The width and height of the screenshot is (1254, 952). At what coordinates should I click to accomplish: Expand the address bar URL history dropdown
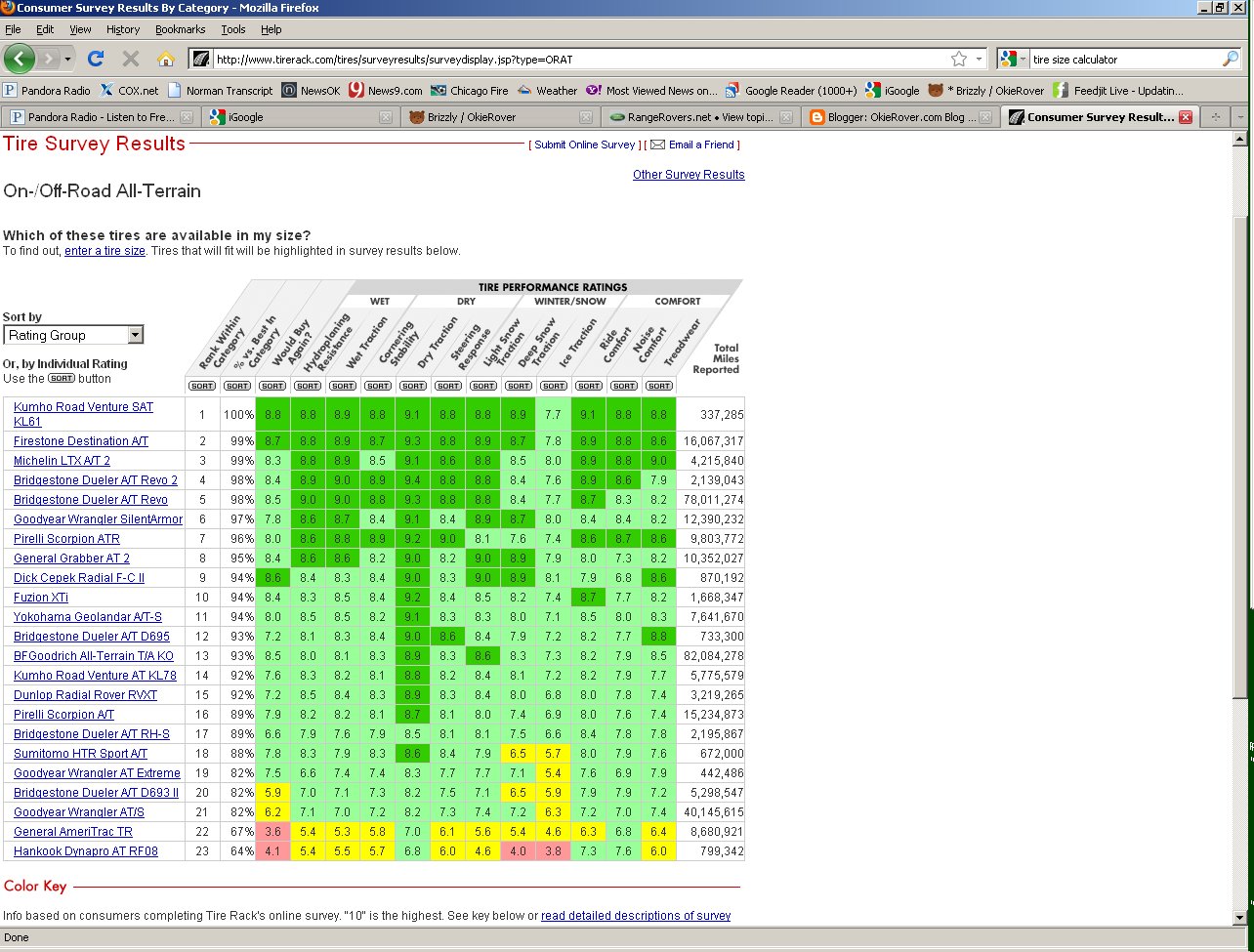pyautogui.click(x=980, y=59)
